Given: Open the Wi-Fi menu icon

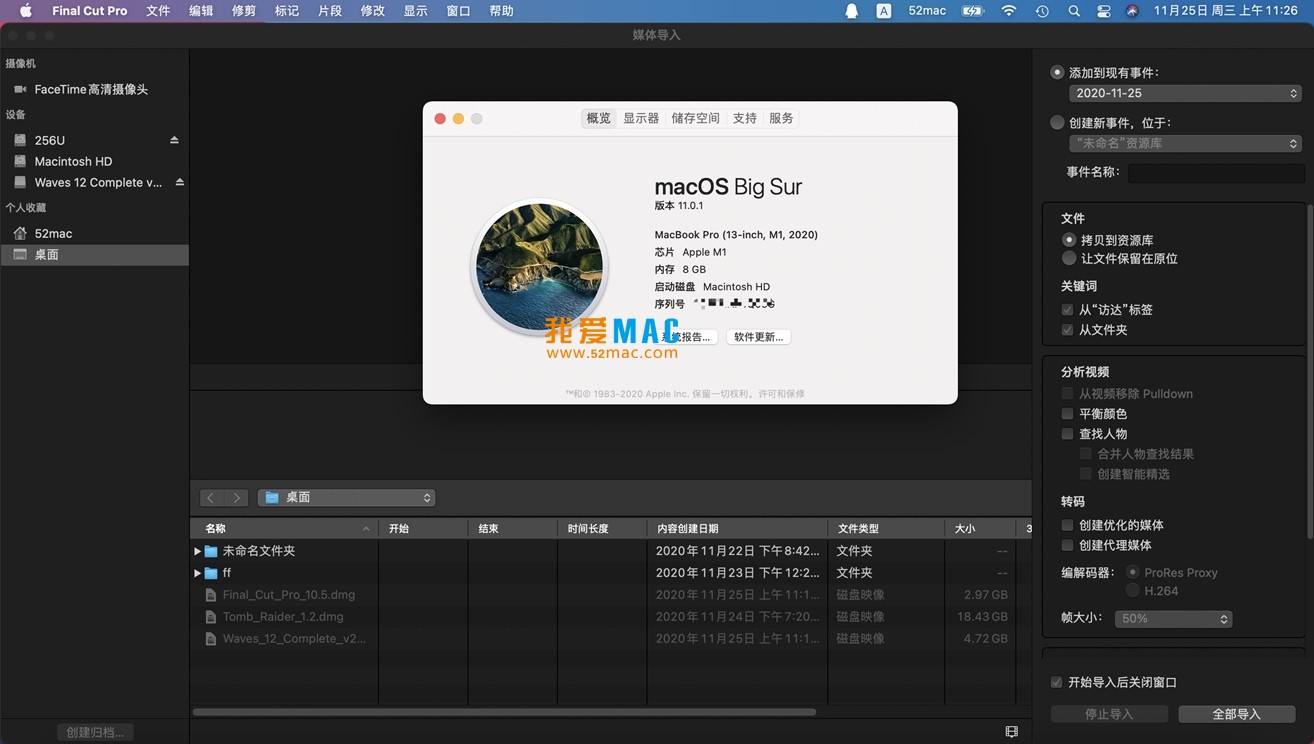Looking at the screenshot, I should coord(1009,11).
